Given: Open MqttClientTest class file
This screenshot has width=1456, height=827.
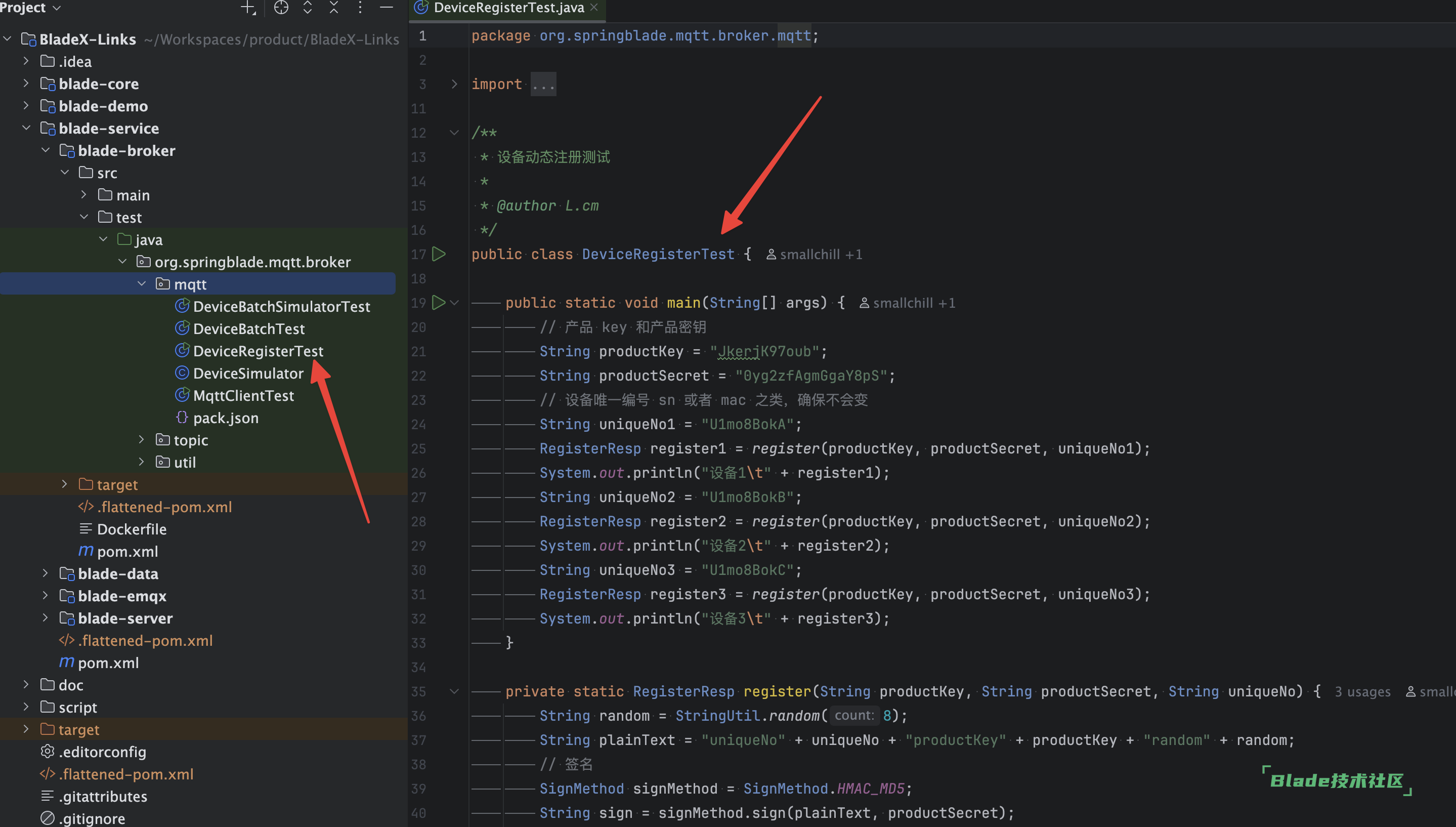Looking at the screenshot, I should (243, 395).
